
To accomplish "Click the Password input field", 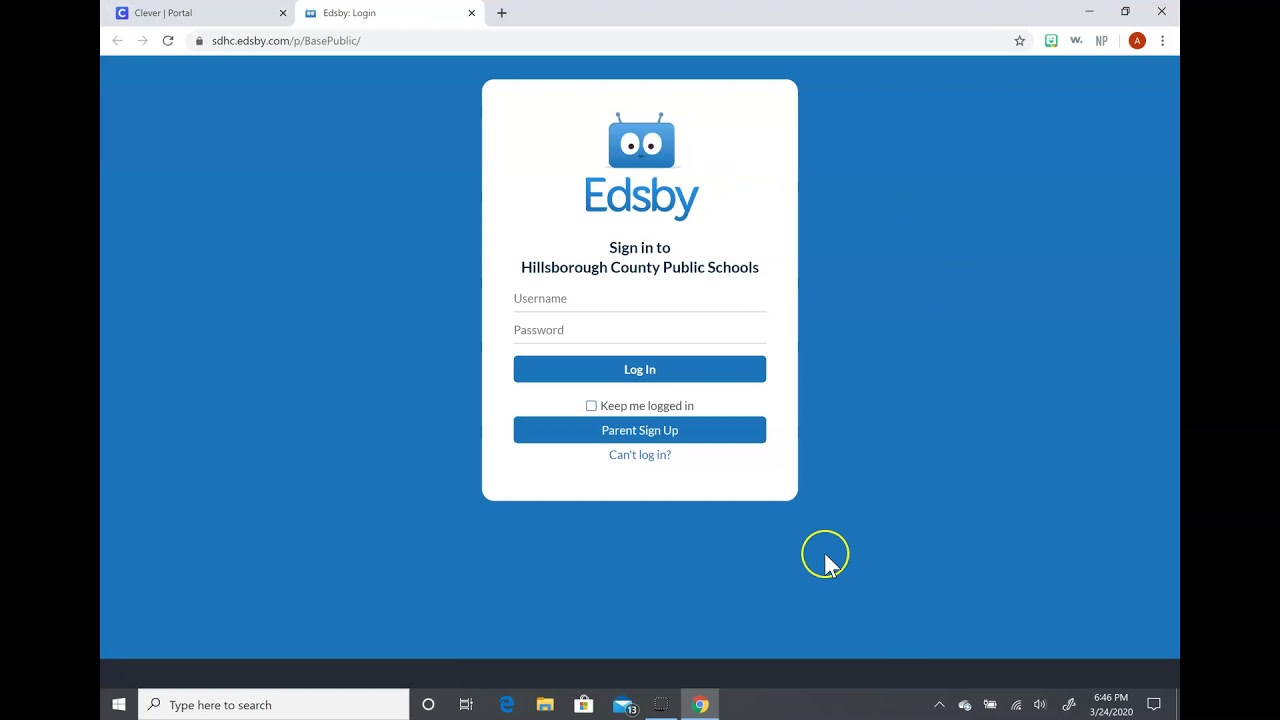I will point(640,330).
